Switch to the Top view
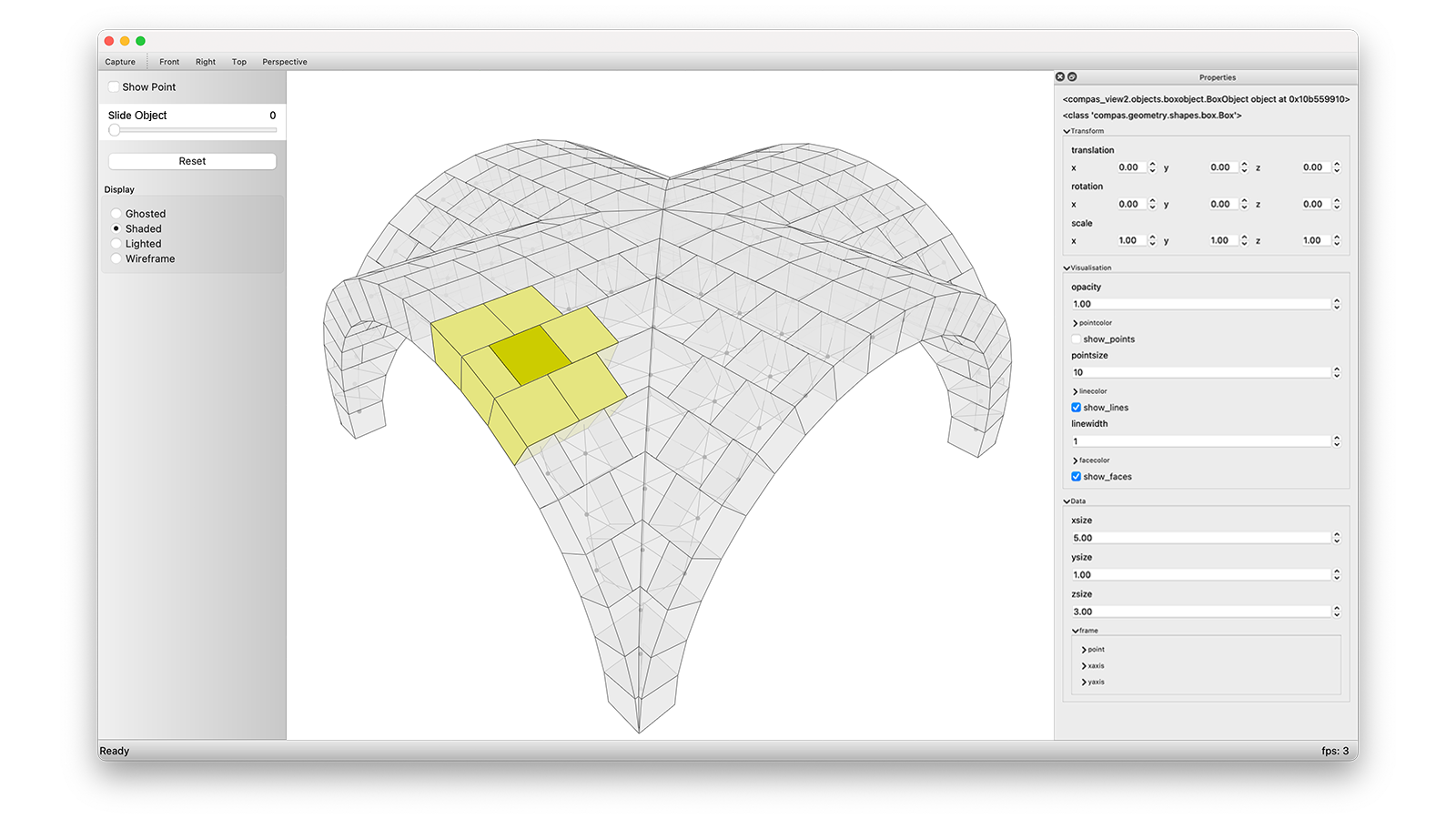This screenshot has width=1456, height=819. (238, 62)
